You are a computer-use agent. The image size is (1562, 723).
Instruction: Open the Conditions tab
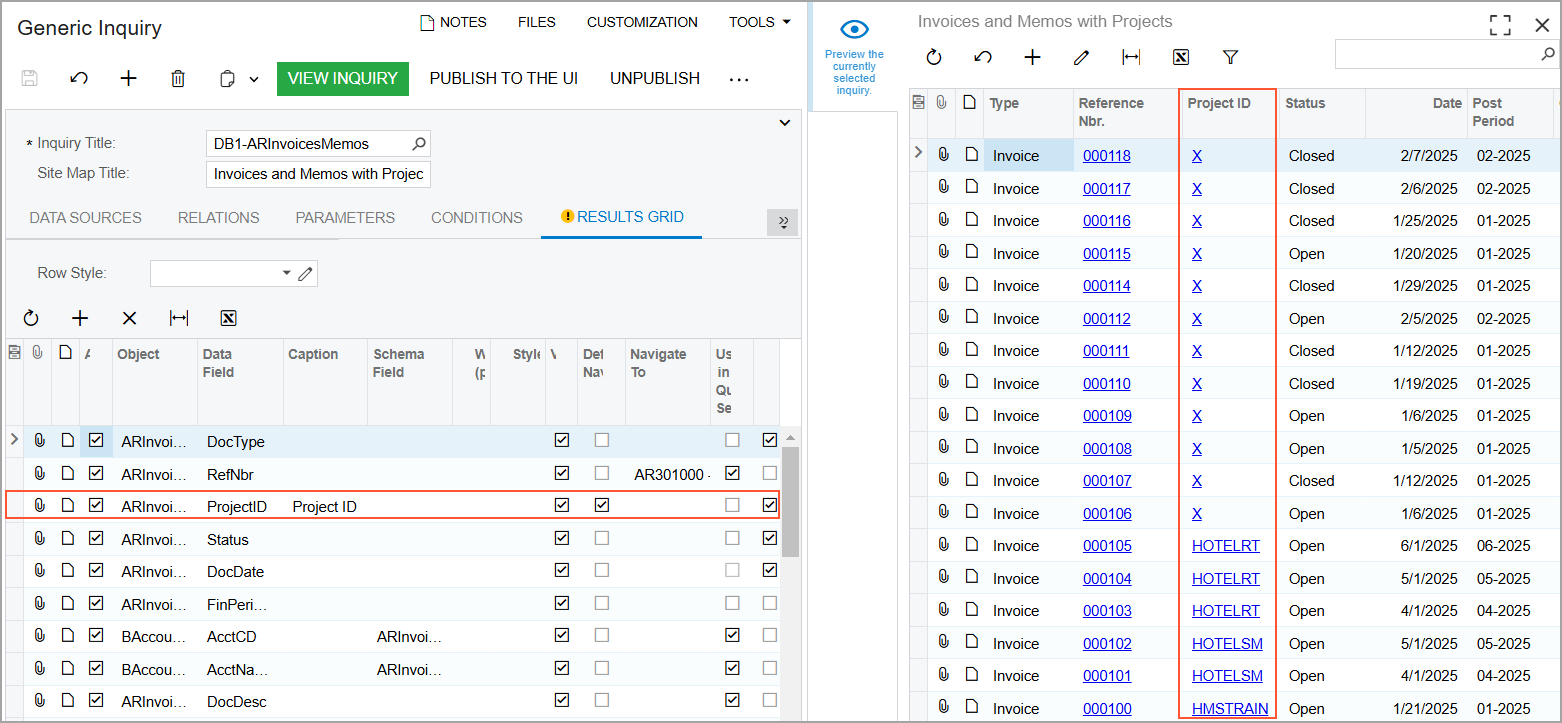[x=476, y=218]
